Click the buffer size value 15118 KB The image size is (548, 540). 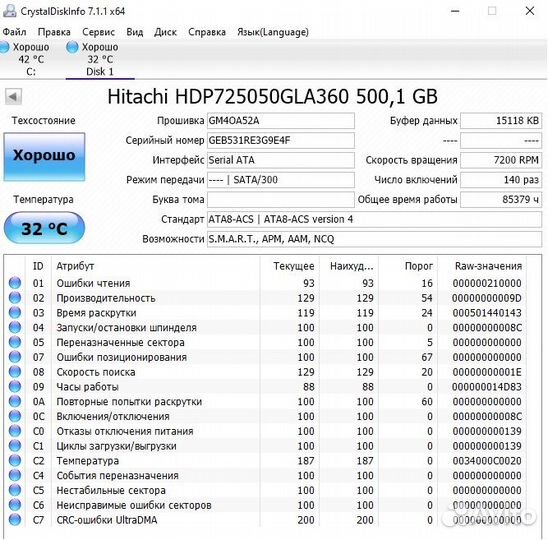point(501,121)
